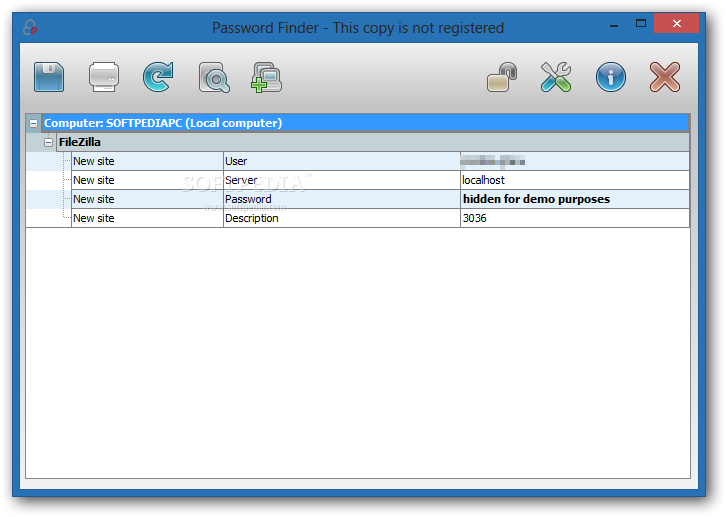This screenshot has height=517, width=726.
Task: Open the Search magnifier tool
Action: click(x=213, y=77)
